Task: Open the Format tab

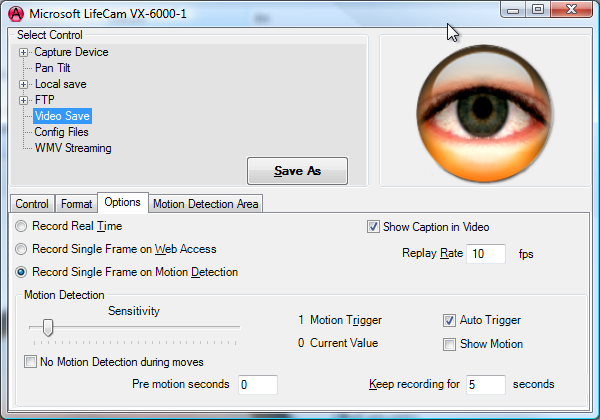Action: (75, 204)
